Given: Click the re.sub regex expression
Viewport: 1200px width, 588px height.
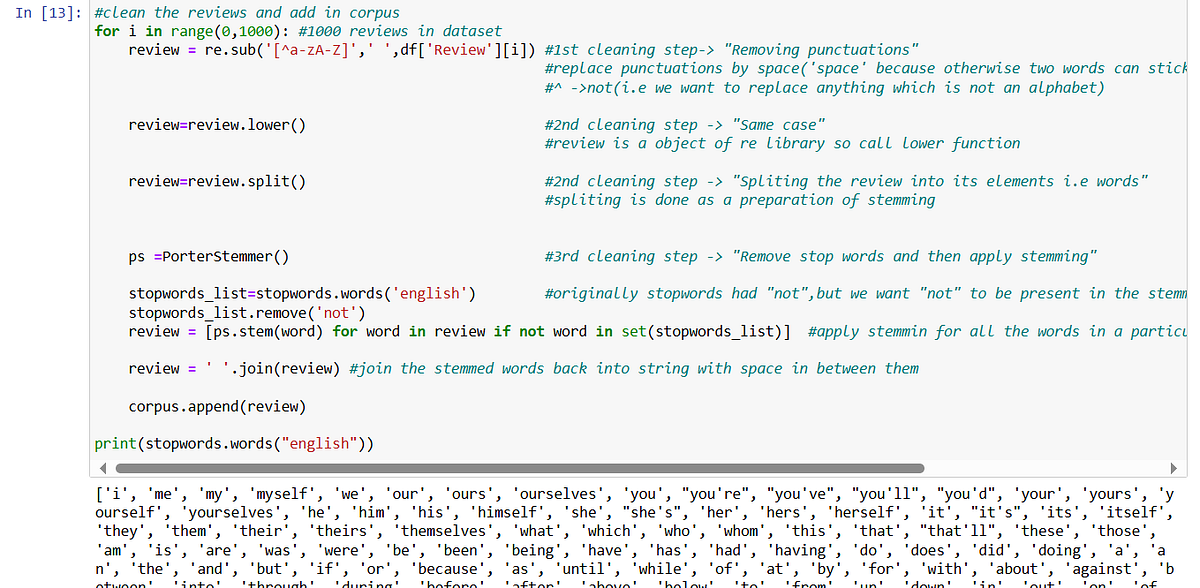Looking at the screenshot, I should pyautogui.click(x=289, y=49).
